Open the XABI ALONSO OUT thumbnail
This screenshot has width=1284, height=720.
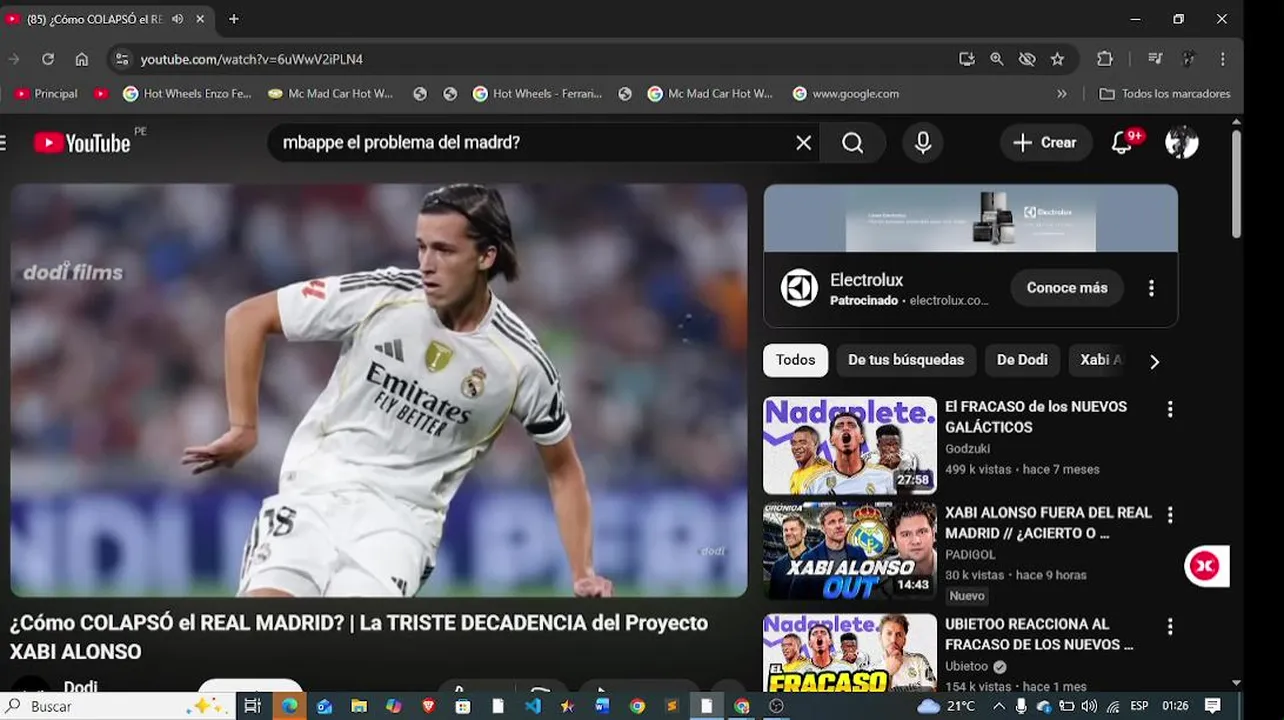(850, 551)
